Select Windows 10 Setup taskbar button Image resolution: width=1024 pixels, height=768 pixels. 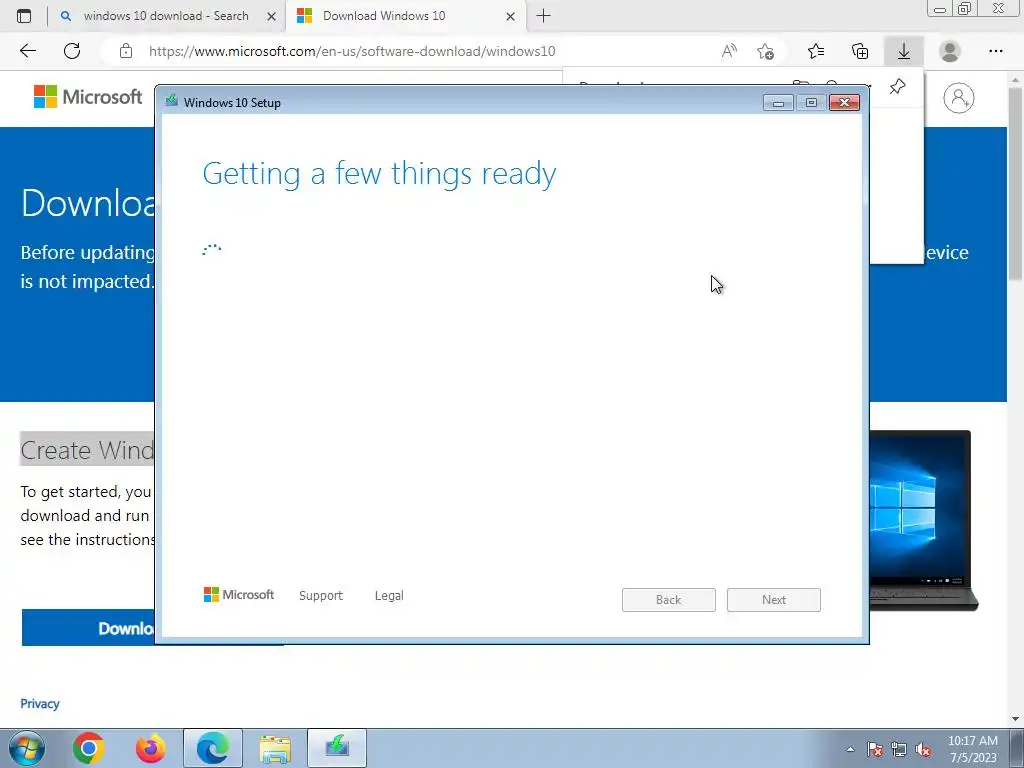click(x=337, y=748)
